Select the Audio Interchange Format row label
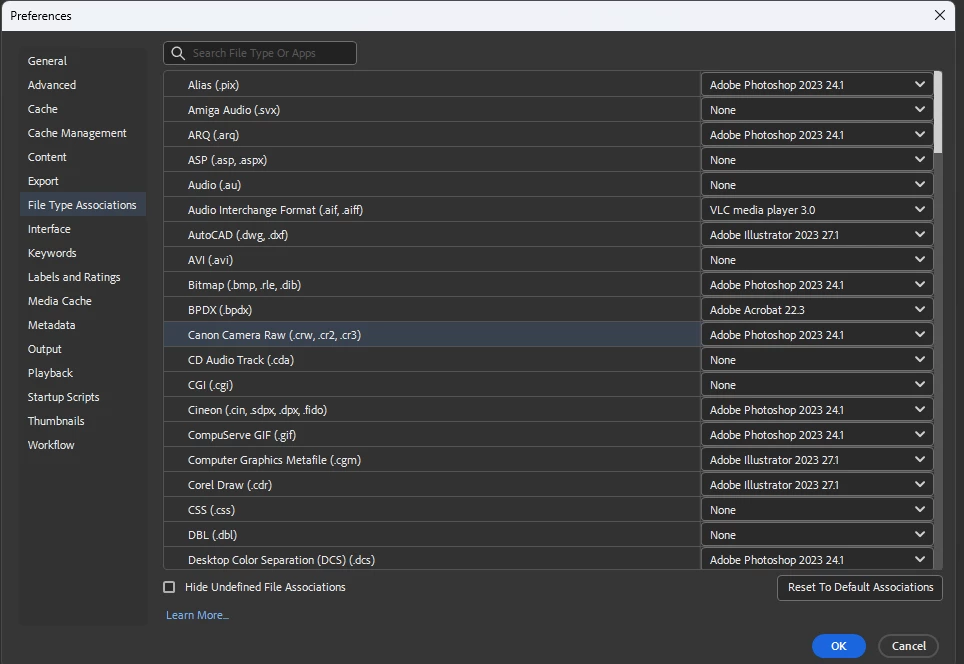The height and width of the screenshot is (664, 964). (x=275, y=210)
